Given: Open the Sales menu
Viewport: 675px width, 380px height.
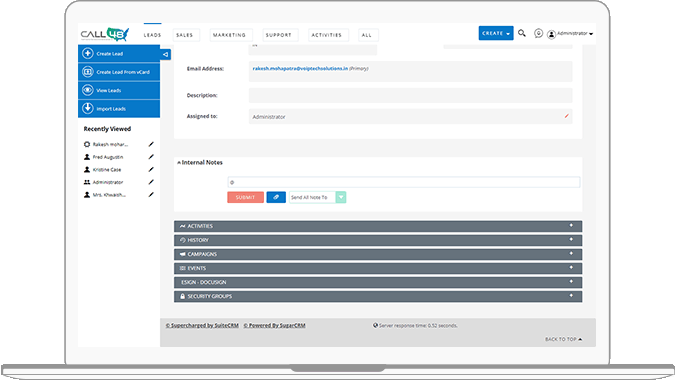Looking at the screenshot, I should [x=185, y=35].
